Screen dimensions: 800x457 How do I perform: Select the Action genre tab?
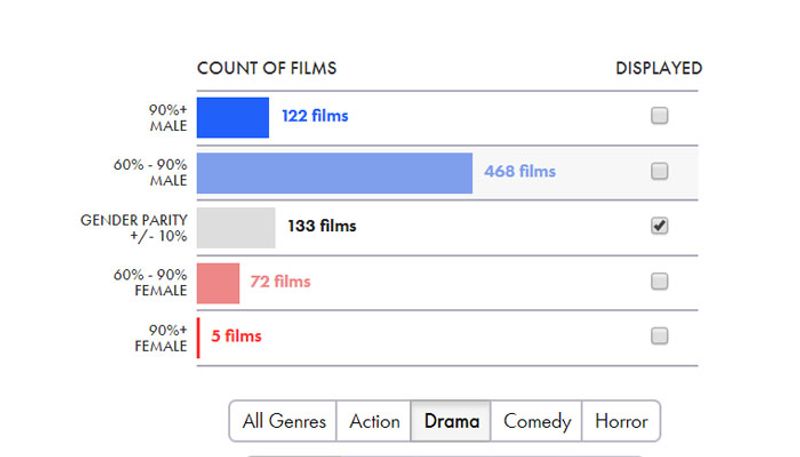tap(374, 421)
